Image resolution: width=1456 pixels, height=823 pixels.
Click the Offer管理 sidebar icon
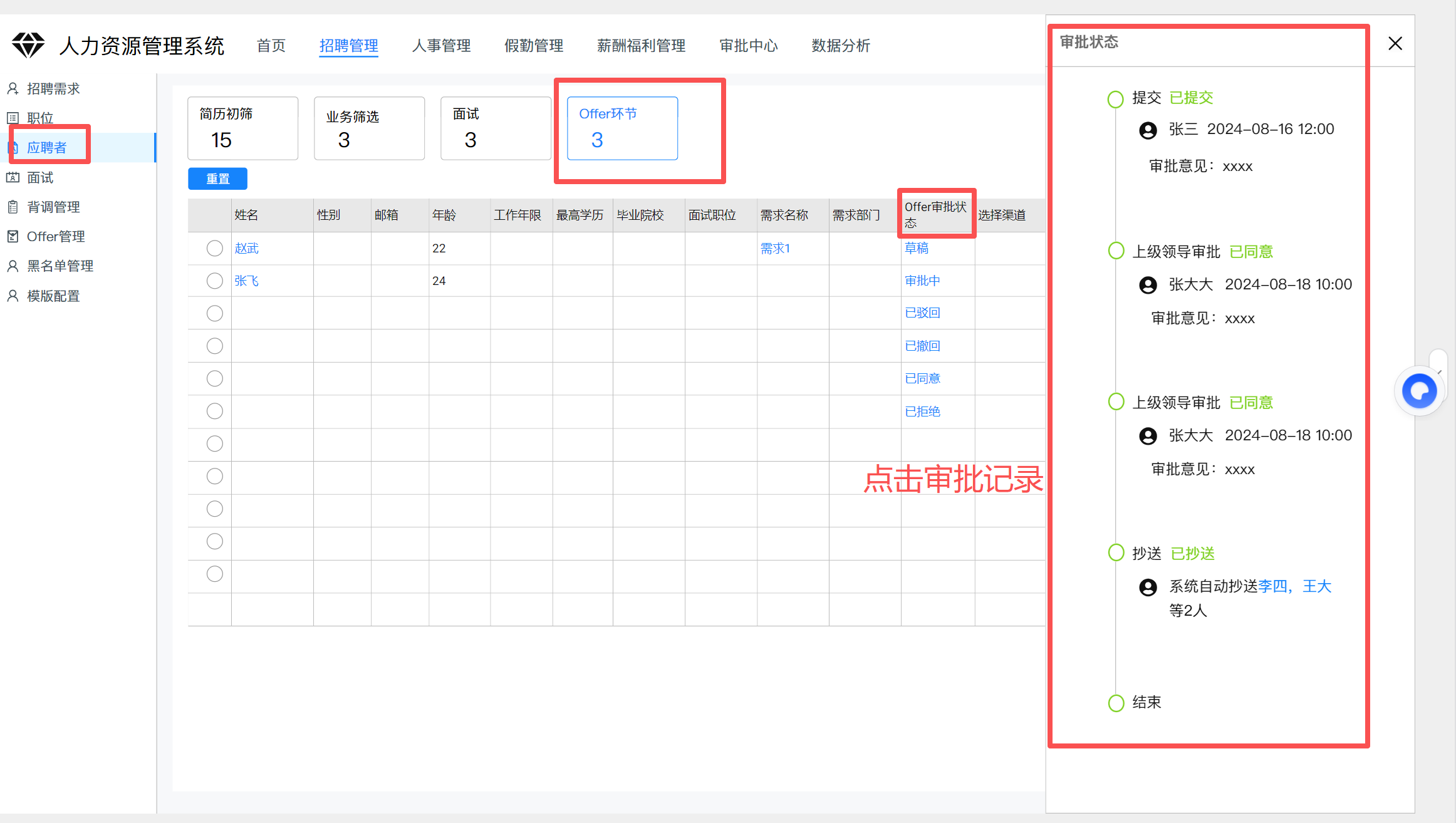(13, 237)
